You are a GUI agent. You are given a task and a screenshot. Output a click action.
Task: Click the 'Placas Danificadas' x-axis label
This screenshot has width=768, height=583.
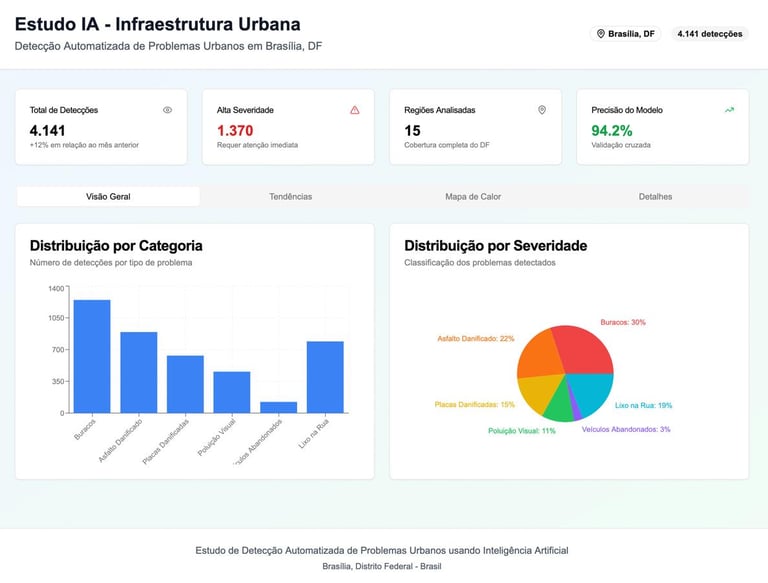pos(165,441)
